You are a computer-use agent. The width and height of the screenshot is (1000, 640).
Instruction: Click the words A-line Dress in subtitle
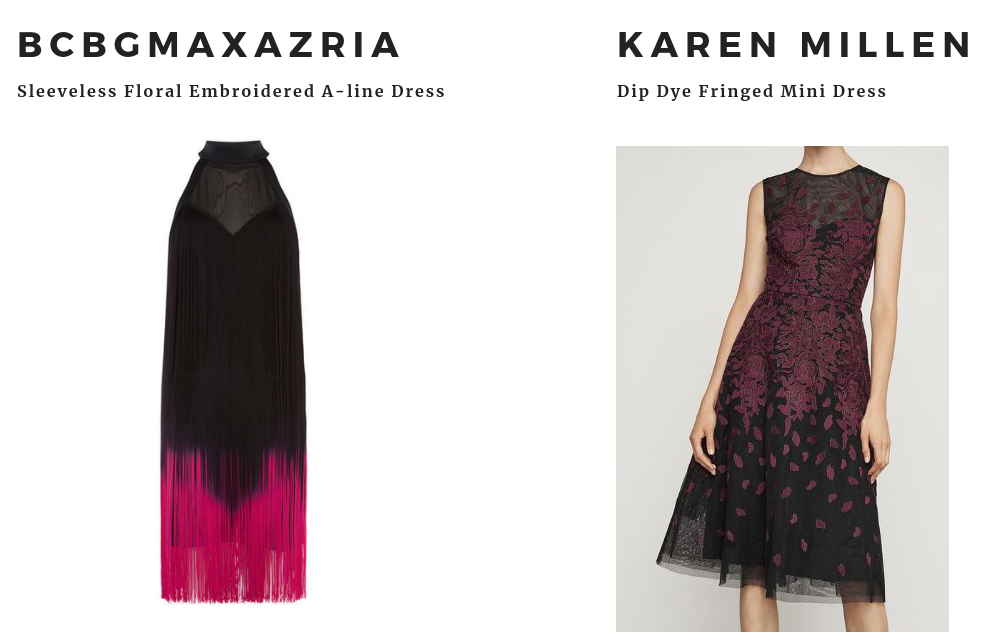click(x=383, y=91)
